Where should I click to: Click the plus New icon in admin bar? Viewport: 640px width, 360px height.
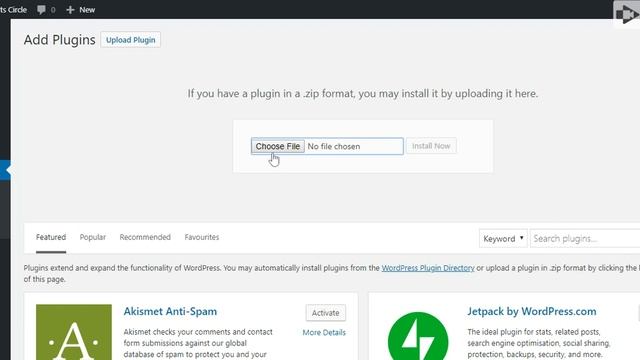pyautogui.click(x=80, y=10)
